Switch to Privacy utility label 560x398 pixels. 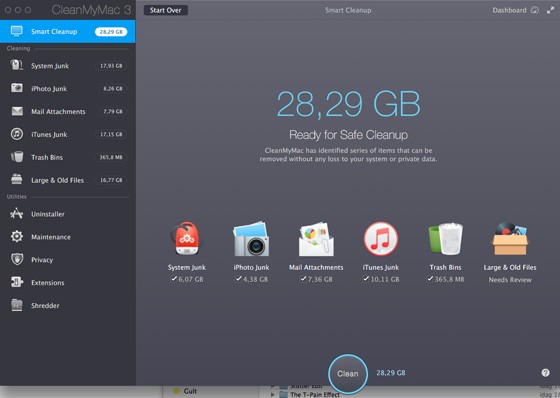click(x=42, y=260)
